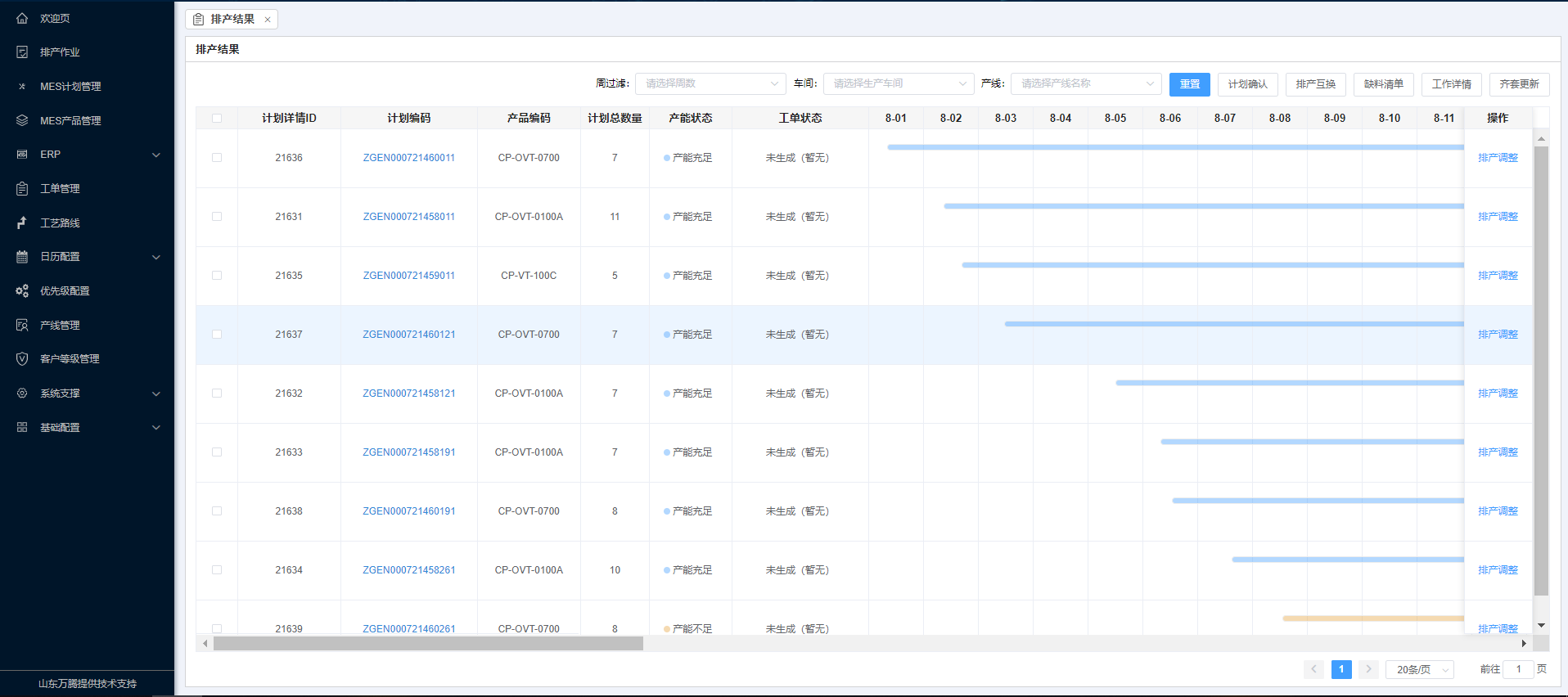The height and width of the screenshot is (697, 1568).
Task: Click the 产线管理 sidebar icon
Action: pyautogui.click(x=22, y=325)
